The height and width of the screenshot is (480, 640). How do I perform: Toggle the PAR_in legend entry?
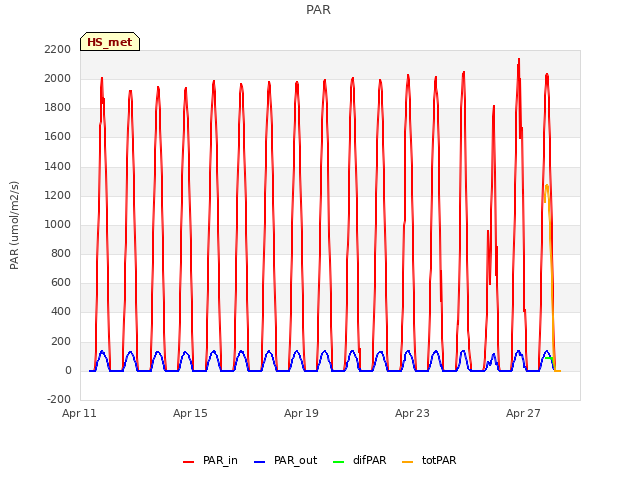click(210, 460)
